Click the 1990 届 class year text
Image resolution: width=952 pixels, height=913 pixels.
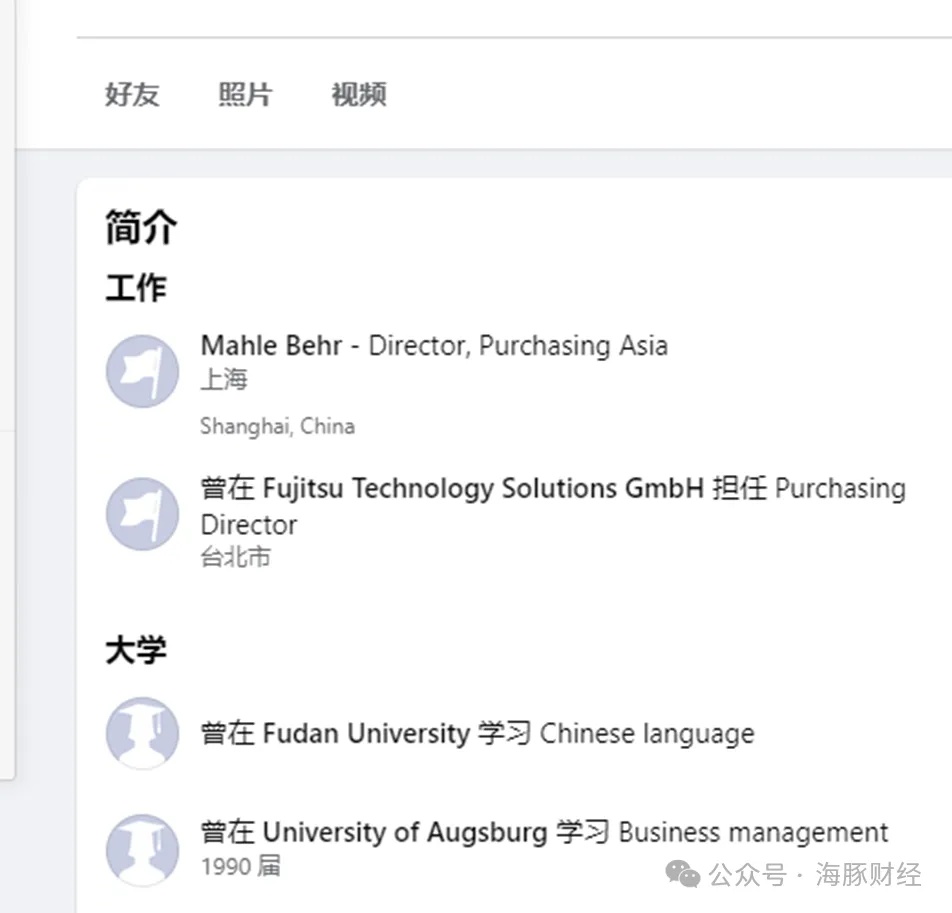pos(241,866)
